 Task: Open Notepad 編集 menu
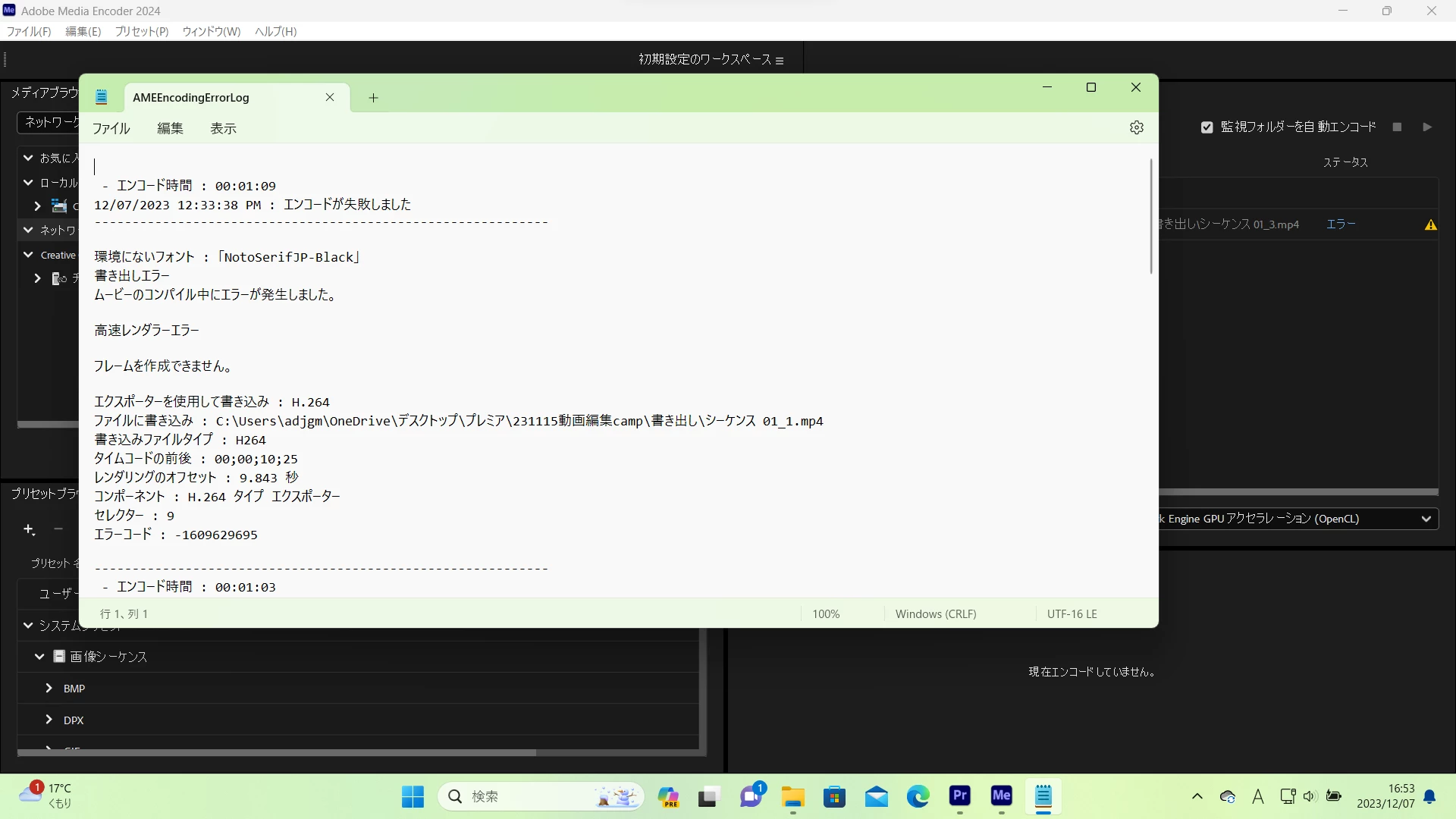[170, 129]
